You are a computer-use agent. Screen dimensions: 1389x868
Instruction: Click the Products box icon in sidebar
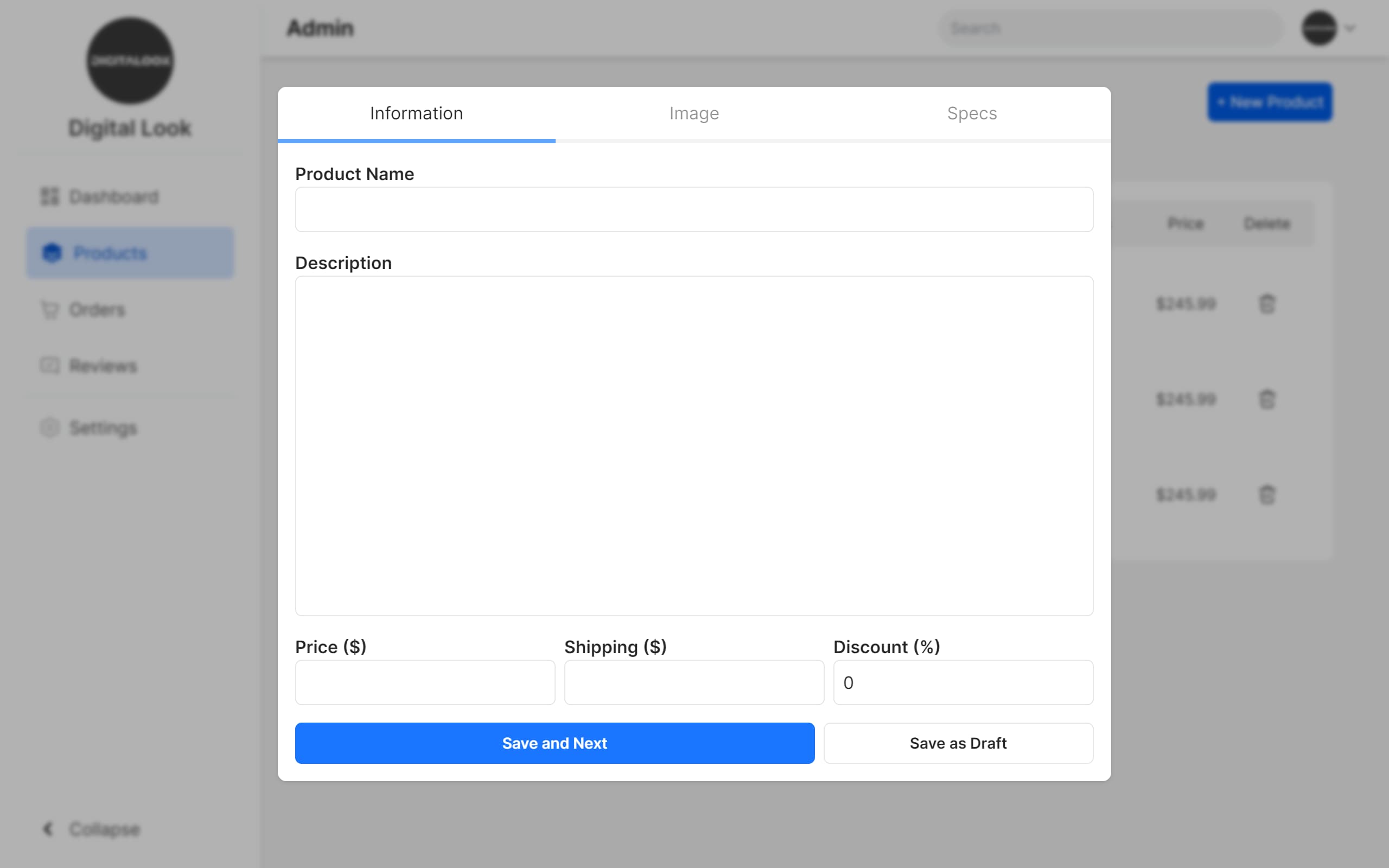tap(52, 253)
